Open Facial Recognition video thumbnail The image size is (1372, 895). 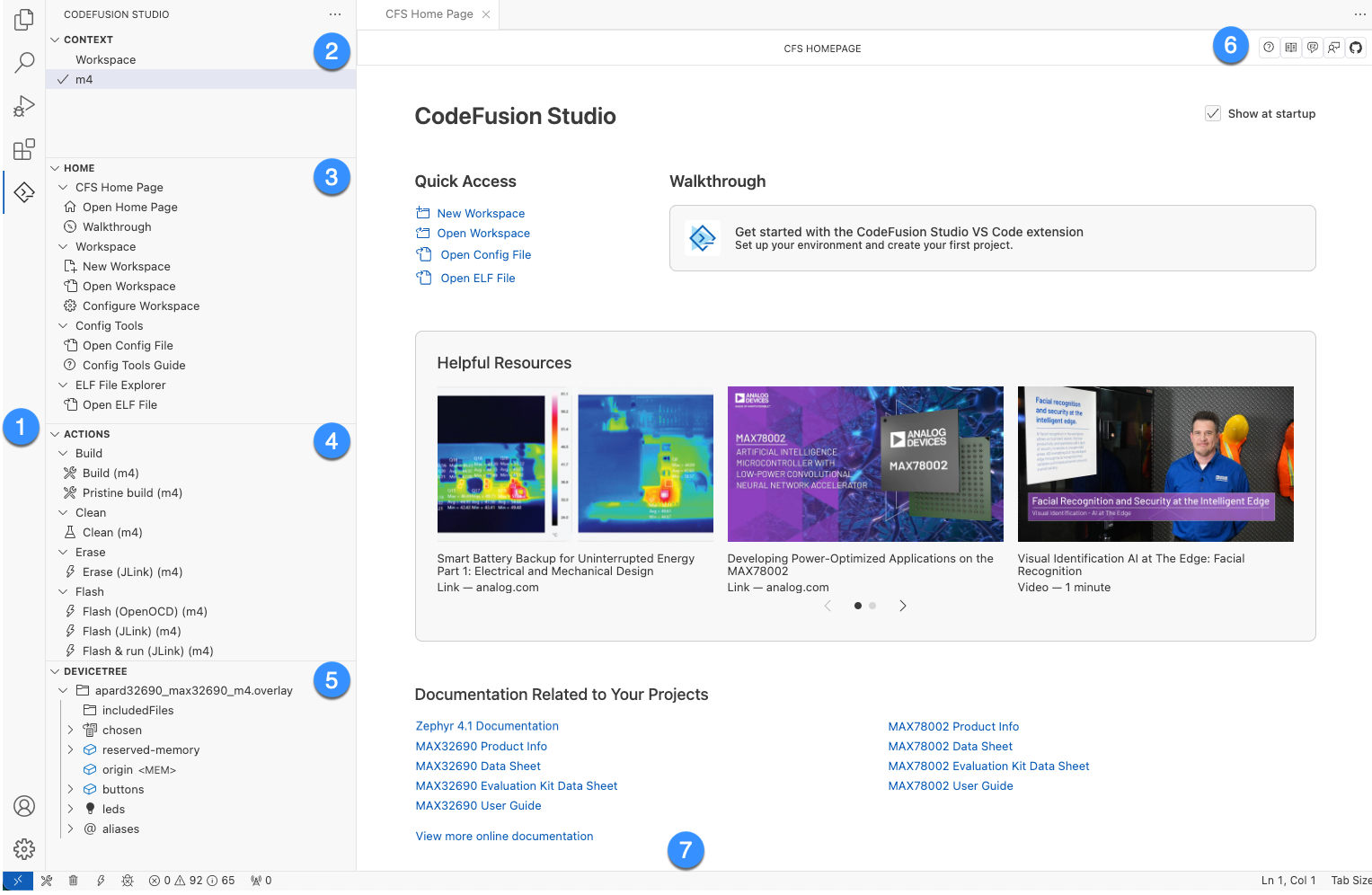1155,464
